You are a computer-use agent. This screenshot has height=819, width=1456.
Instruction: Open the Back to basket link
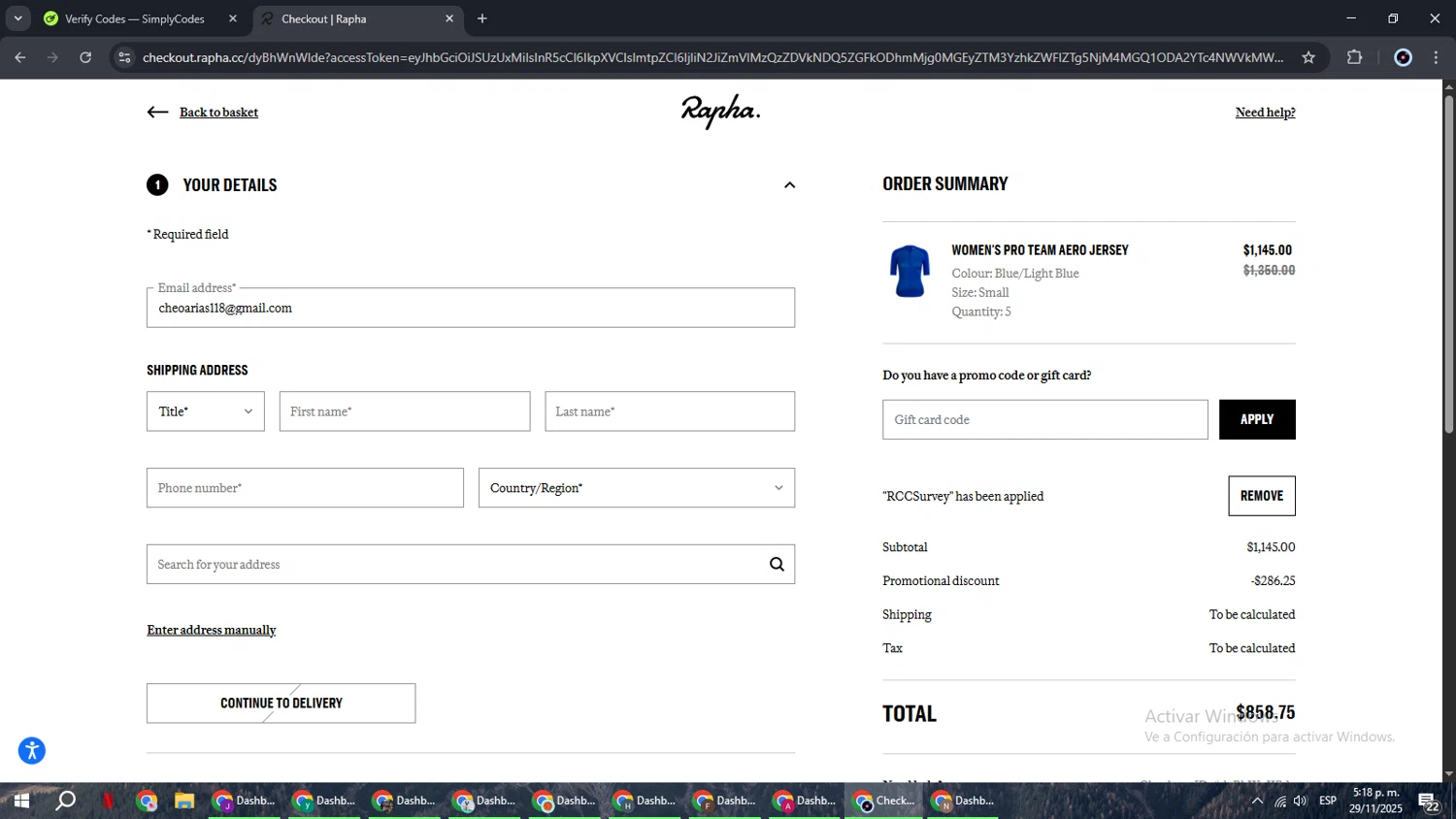[x=218, y=113]
